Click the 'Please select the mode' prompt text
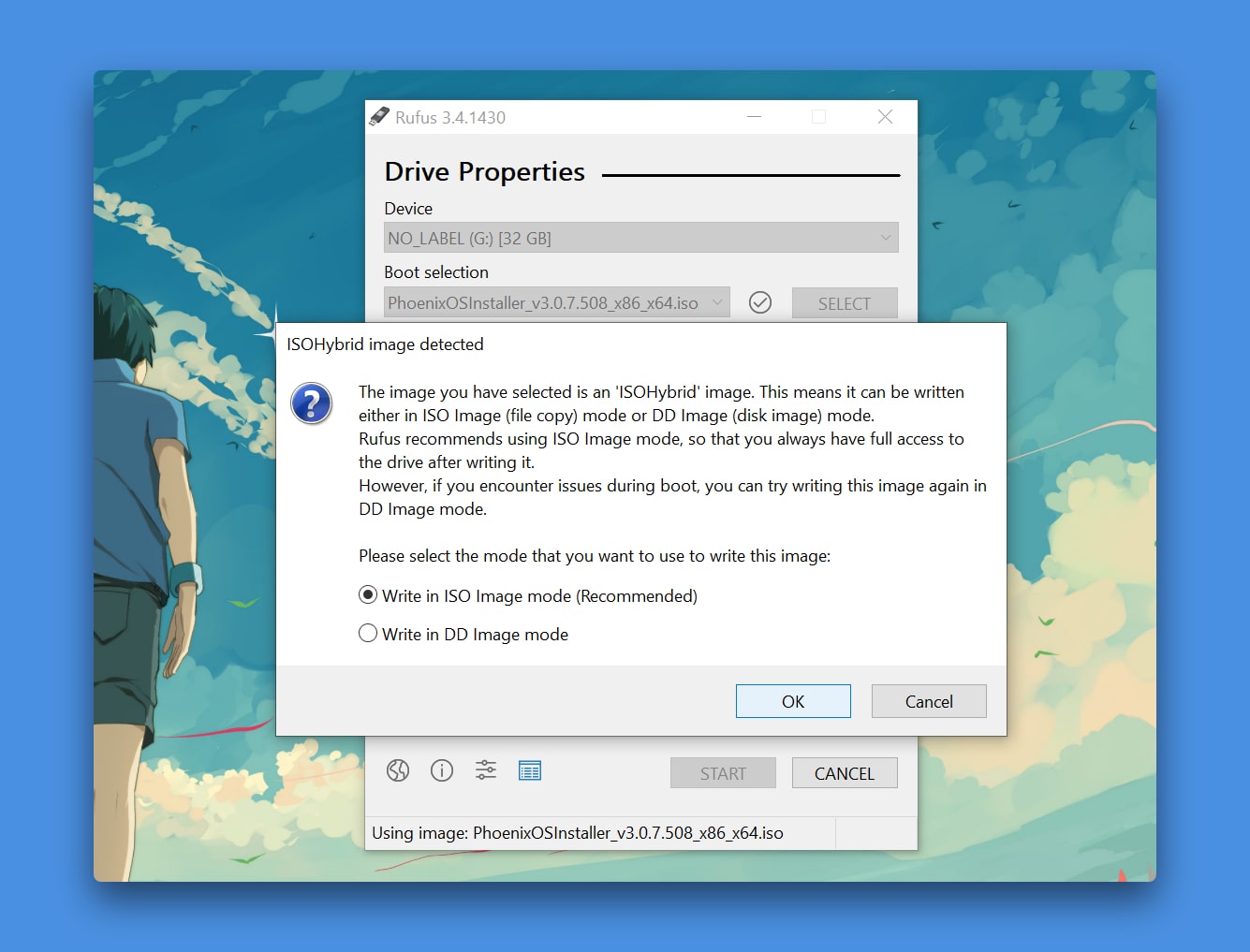This screenshot has height=952, width=1250. point(595,556)
